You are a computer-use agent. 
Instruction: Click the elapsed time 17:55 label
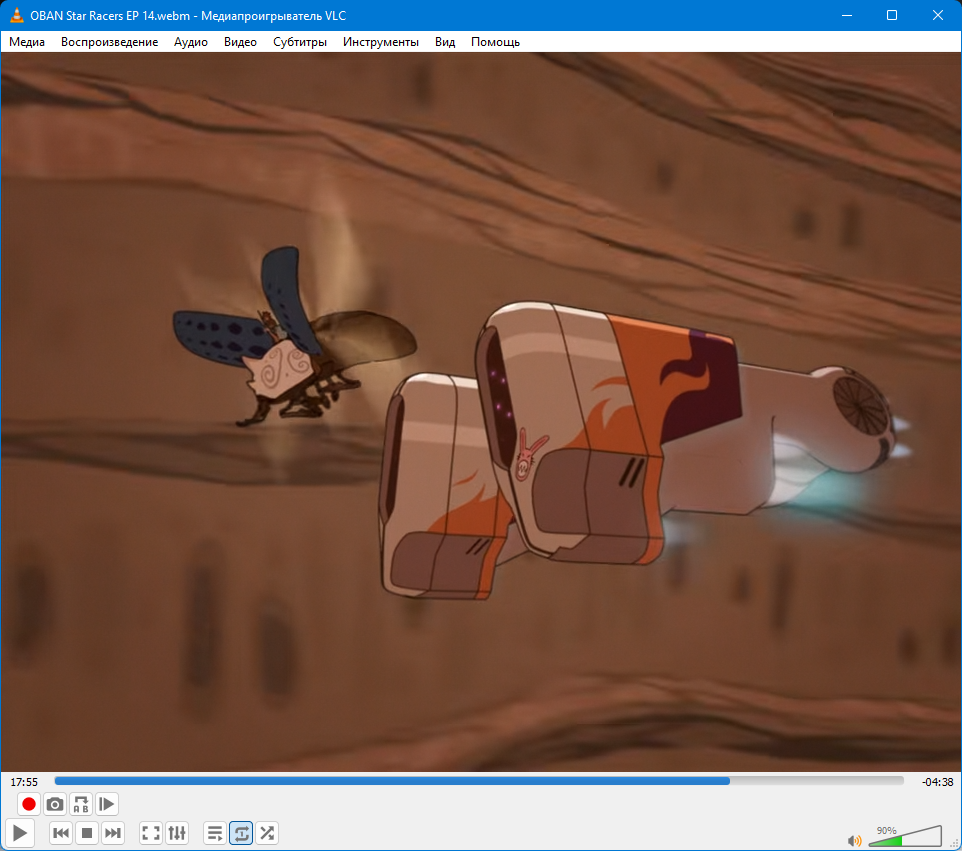(24, 782)
